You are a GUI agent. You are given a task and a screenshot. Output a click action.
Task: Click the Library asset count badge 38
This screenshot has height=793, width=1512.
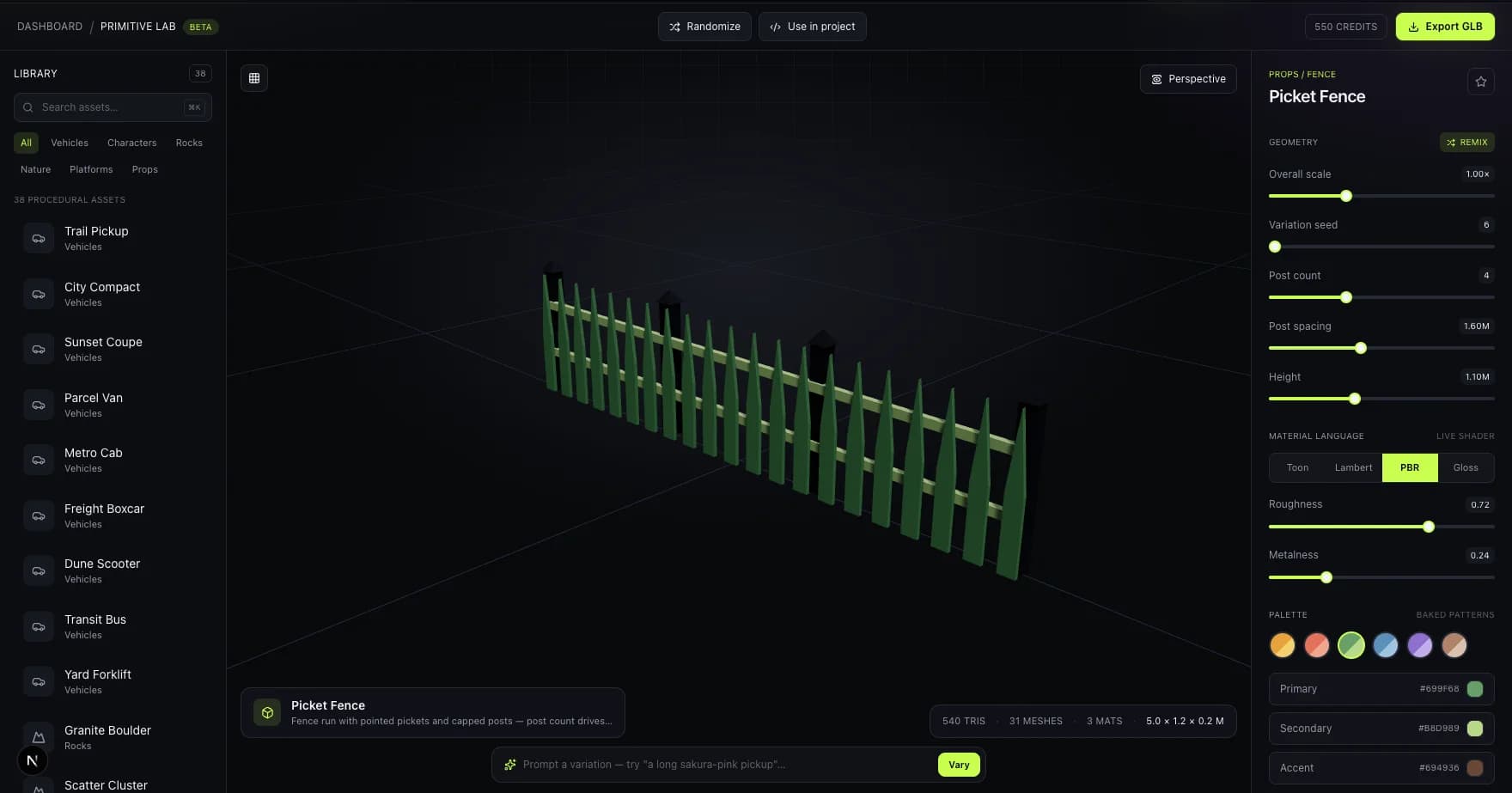pos(200,74)
